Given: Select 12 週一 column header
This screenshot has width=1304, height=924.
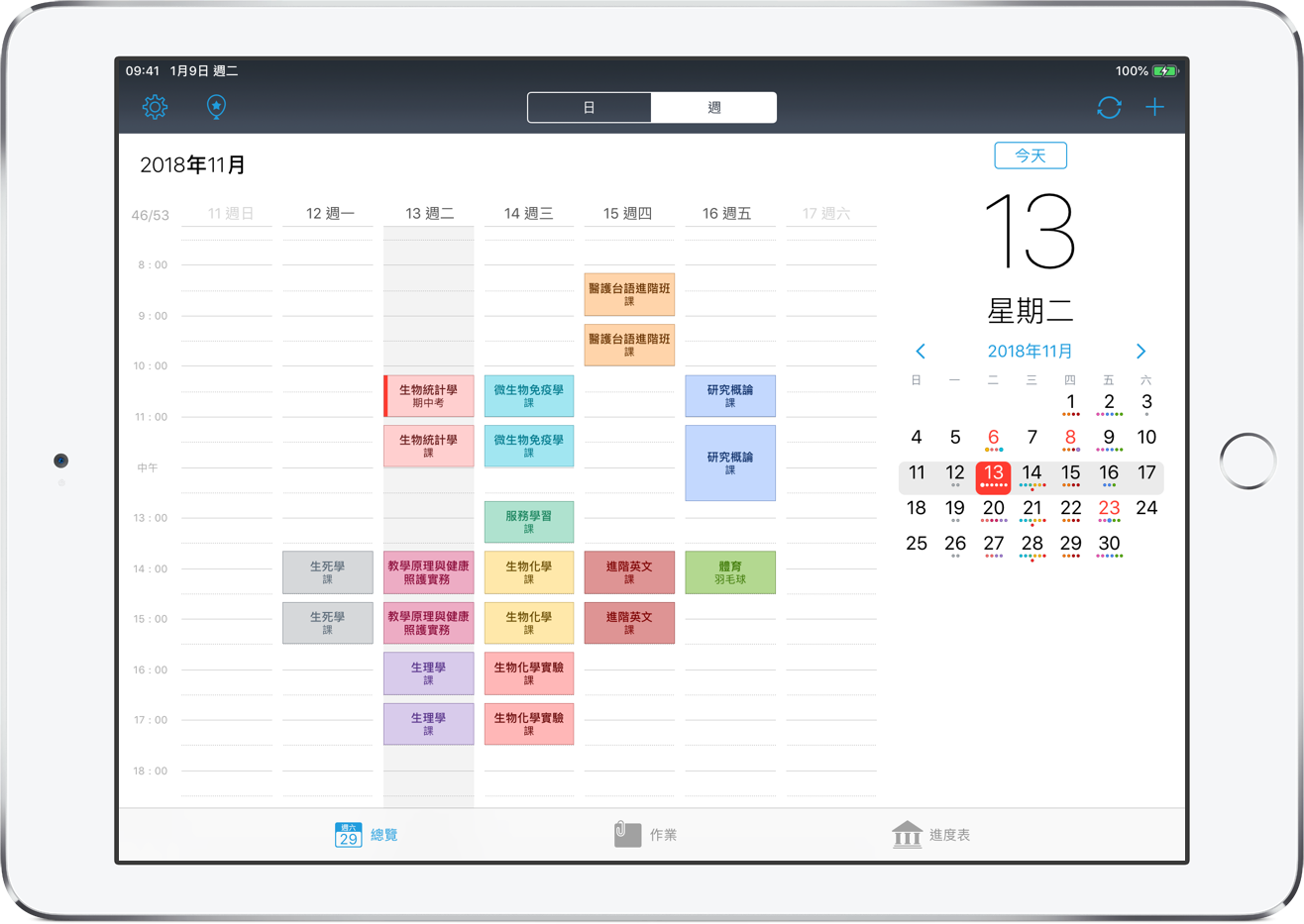Looking at the screenshot, I should click(x=330, y=214).
